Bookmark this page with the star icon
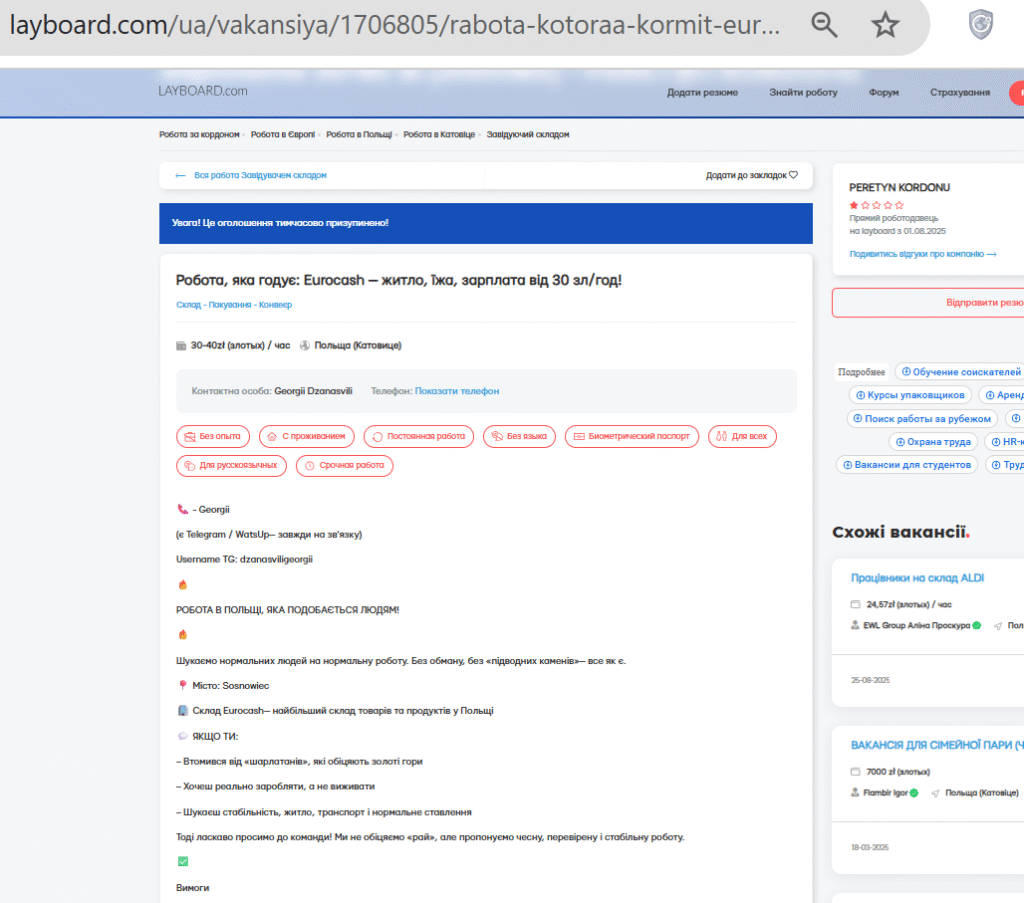1024x903 pixels. coord(885,26)
